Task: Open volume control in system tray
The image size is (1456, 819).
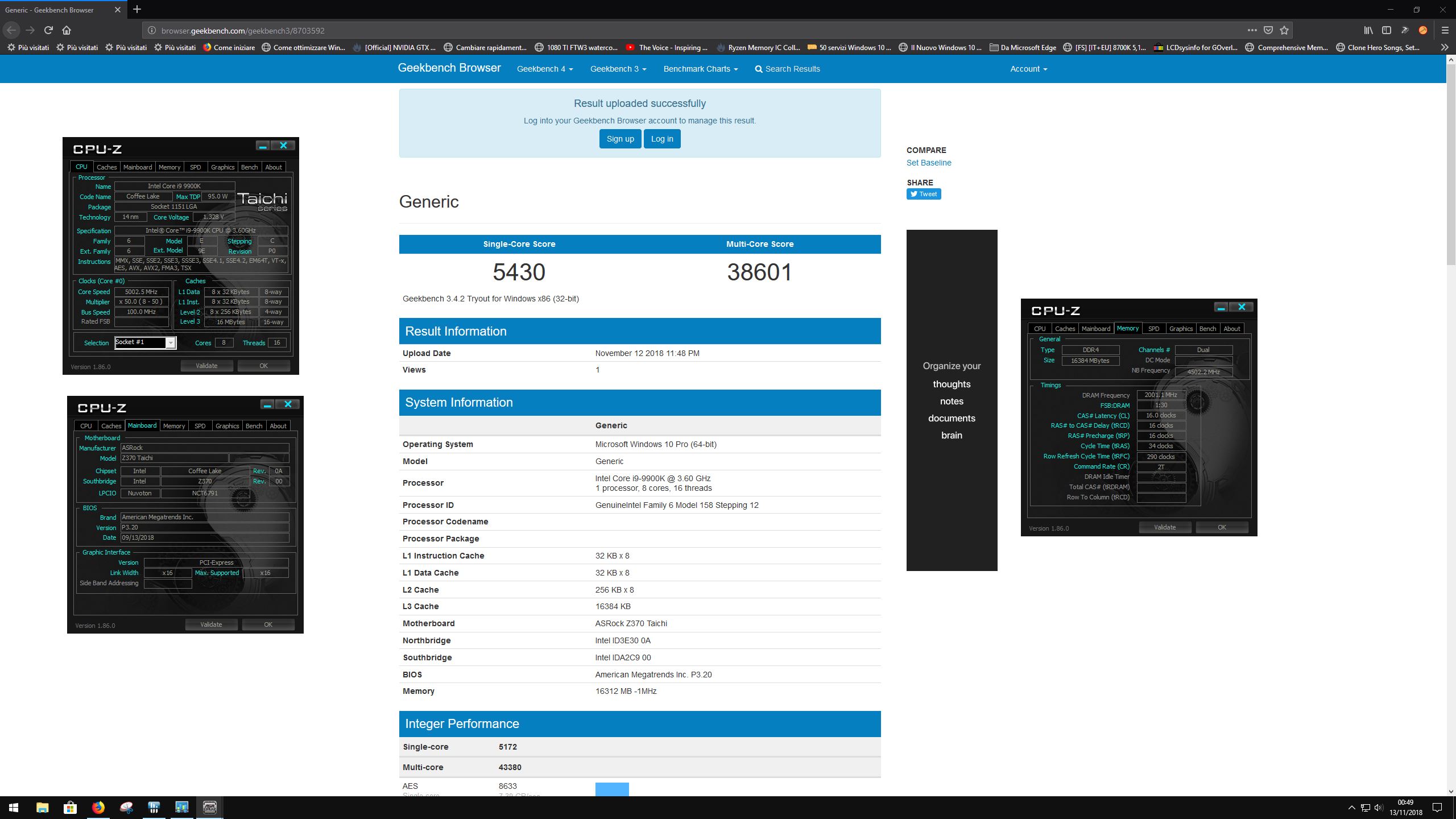Action: (x=1378, y=808)
